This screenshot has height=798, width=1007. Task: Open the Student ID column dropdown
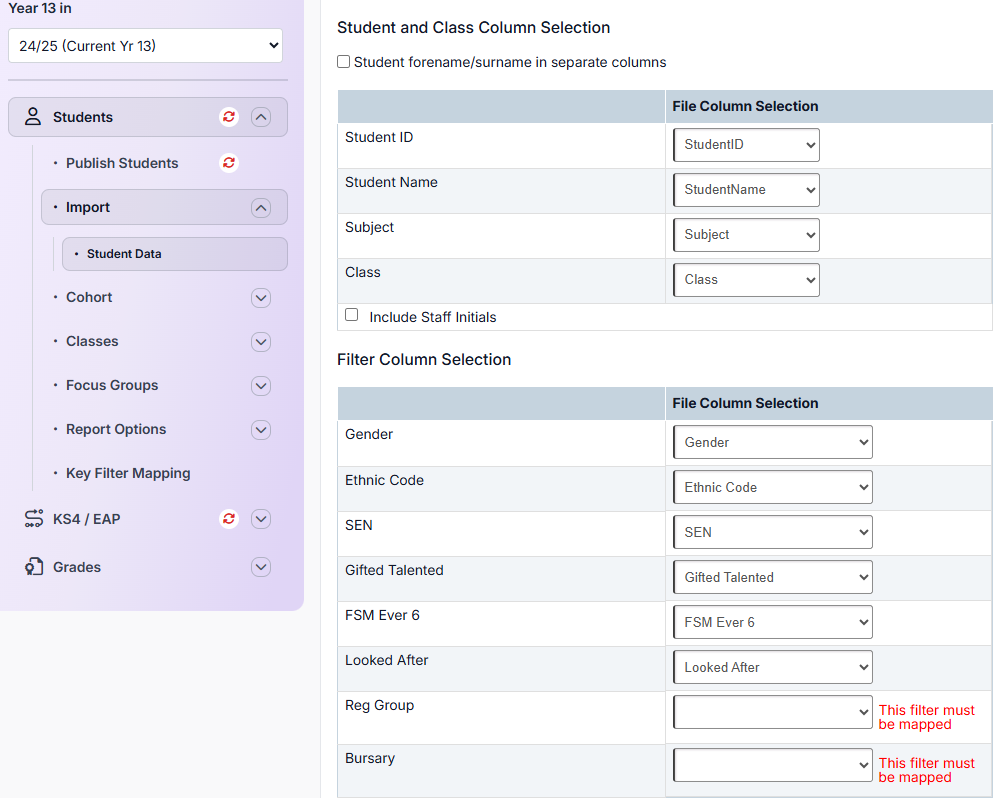746,145
